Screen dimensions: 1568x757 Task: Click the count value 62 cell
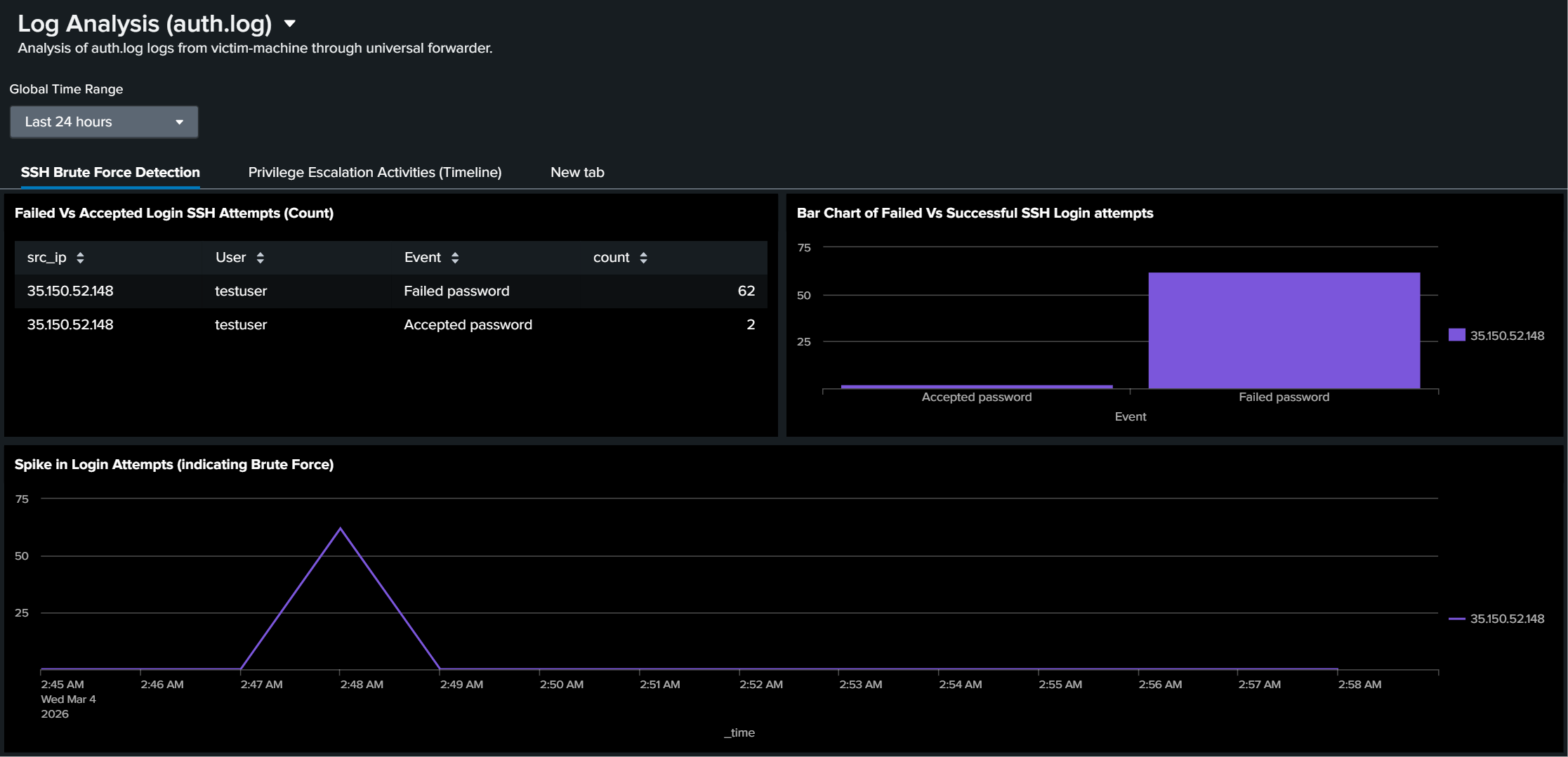pos(746,291)
